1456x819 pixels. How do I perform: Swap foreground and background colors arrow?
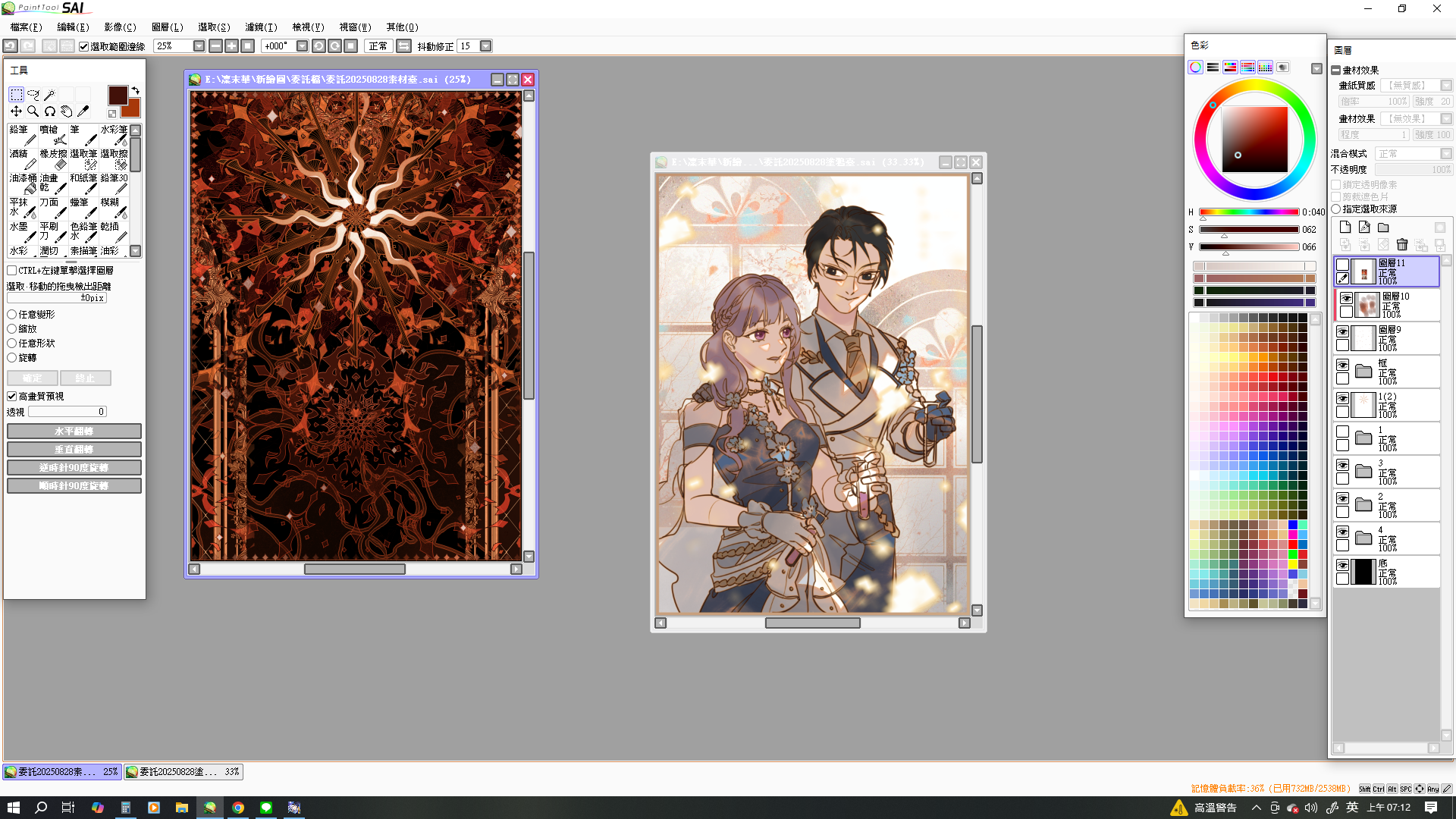tap(136, 90)
